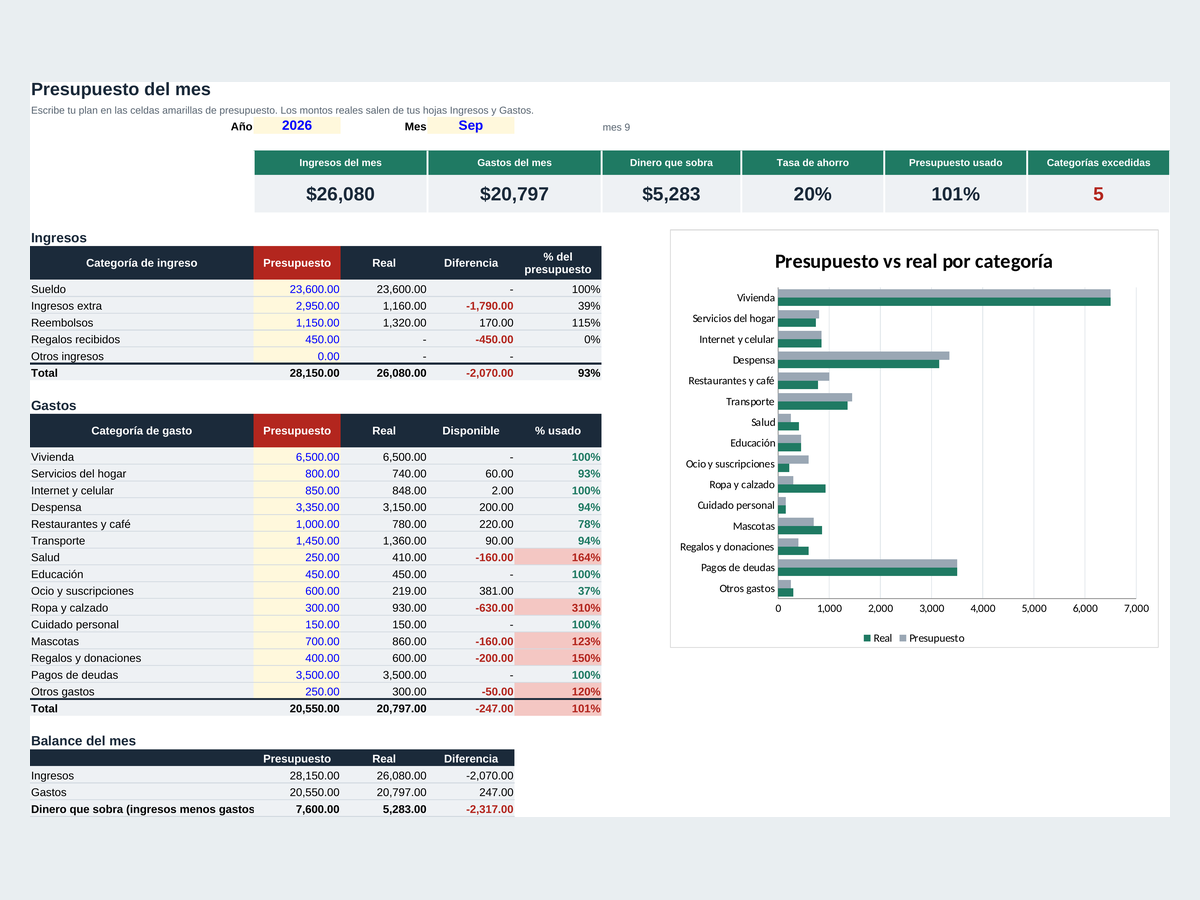This screenshot has height=900, width=1200.
Task: Click the "Categoría de gasto" column header
Action: (x=142, y=431)
